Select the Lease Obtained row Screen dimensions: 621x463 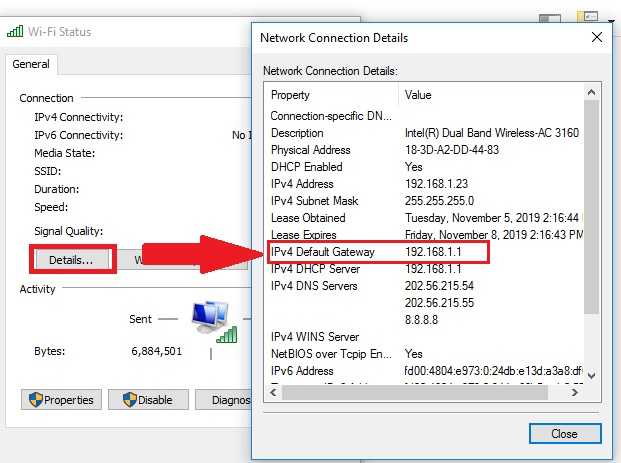tap(425, 218)
